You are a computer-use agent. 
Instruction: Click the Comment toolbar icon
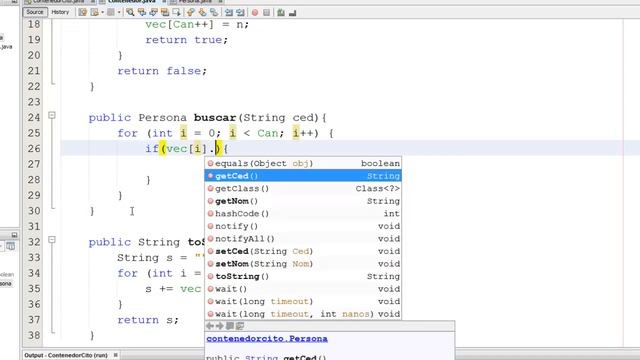pyautogui.click(x=281, y=13)
